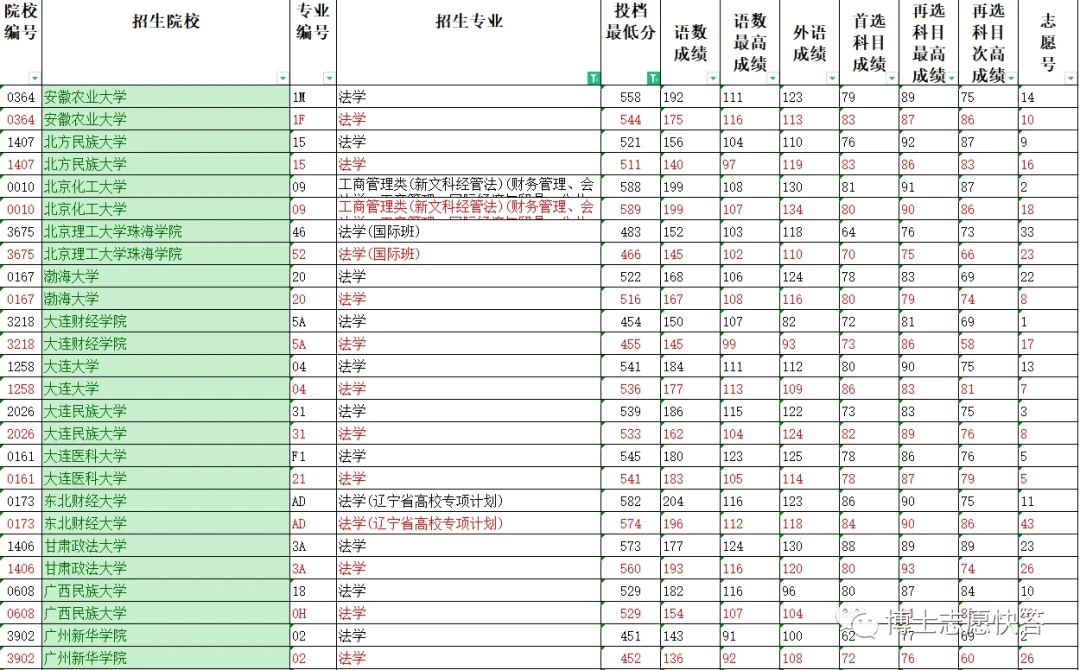Click the 语数成绩 cell showing 192
The height and width of the screenshot is (670, 1080).
click(690, 97)
